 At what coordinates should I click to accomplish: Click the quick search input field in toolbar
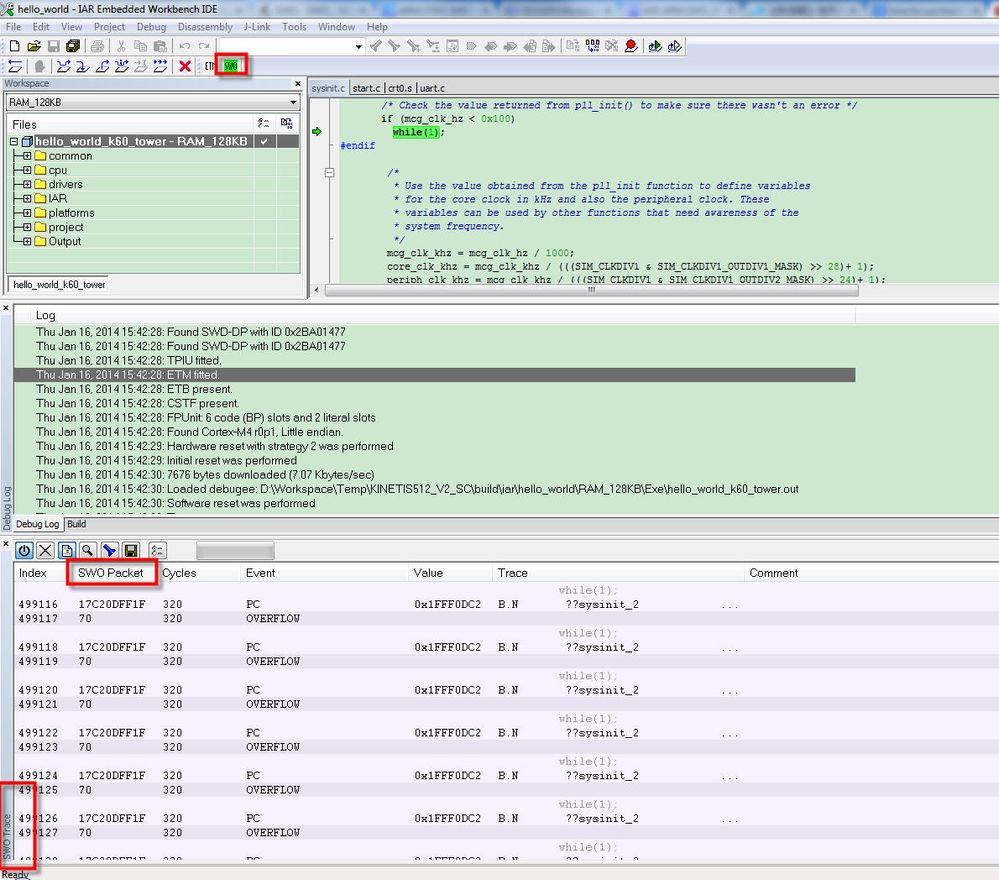286,46
